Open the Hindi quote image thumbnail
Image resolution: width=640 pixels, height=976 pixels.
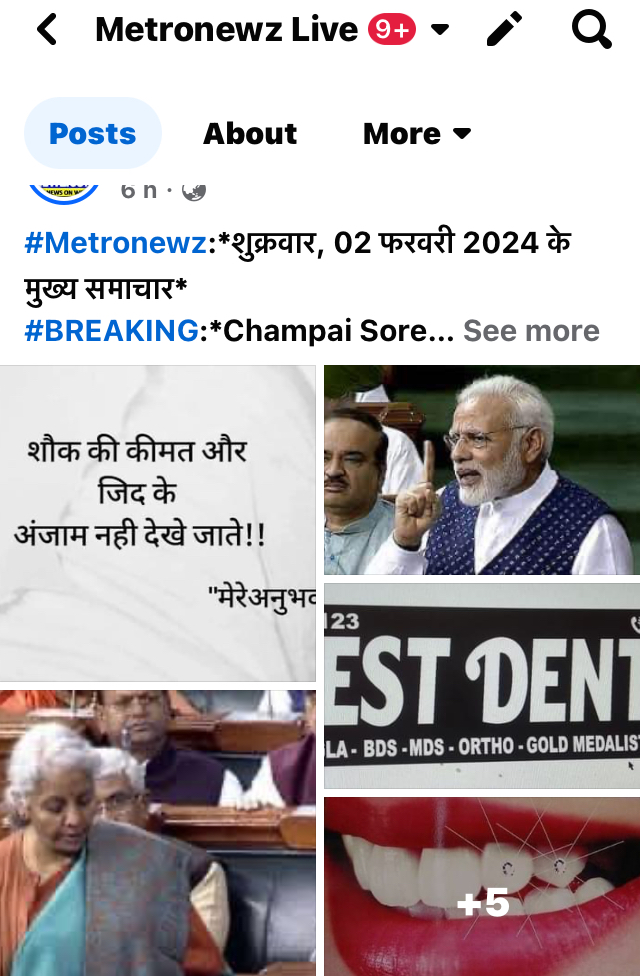pos(158,523)
